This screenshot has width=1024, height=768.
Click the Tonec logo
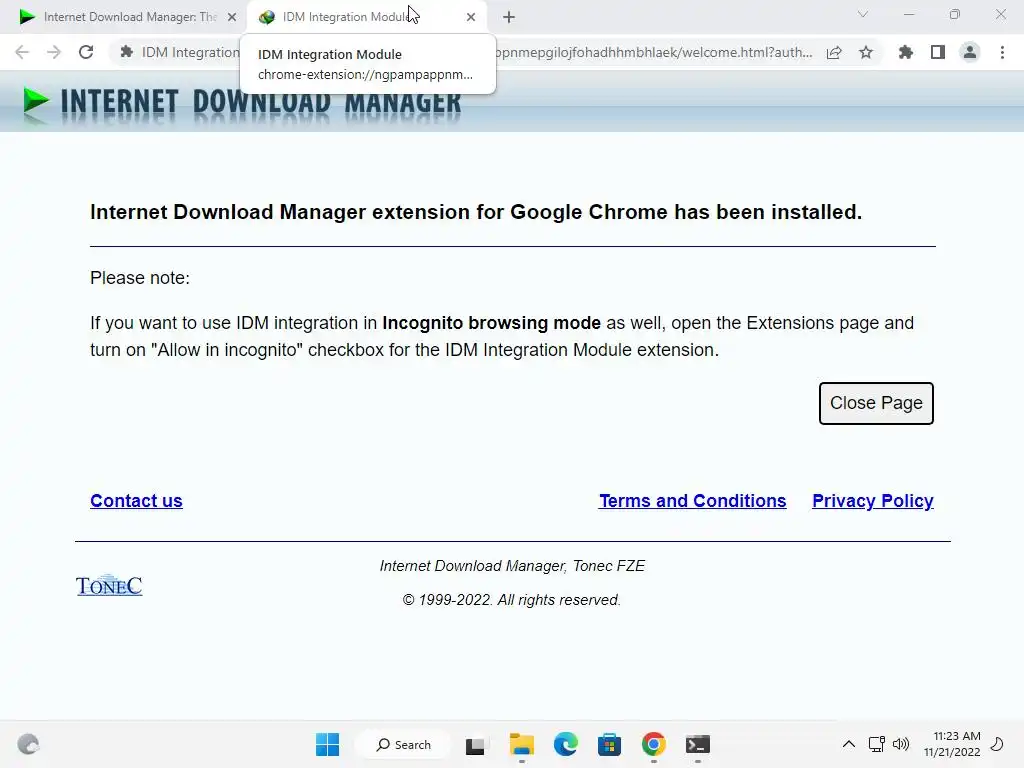(x=109, y=585)
